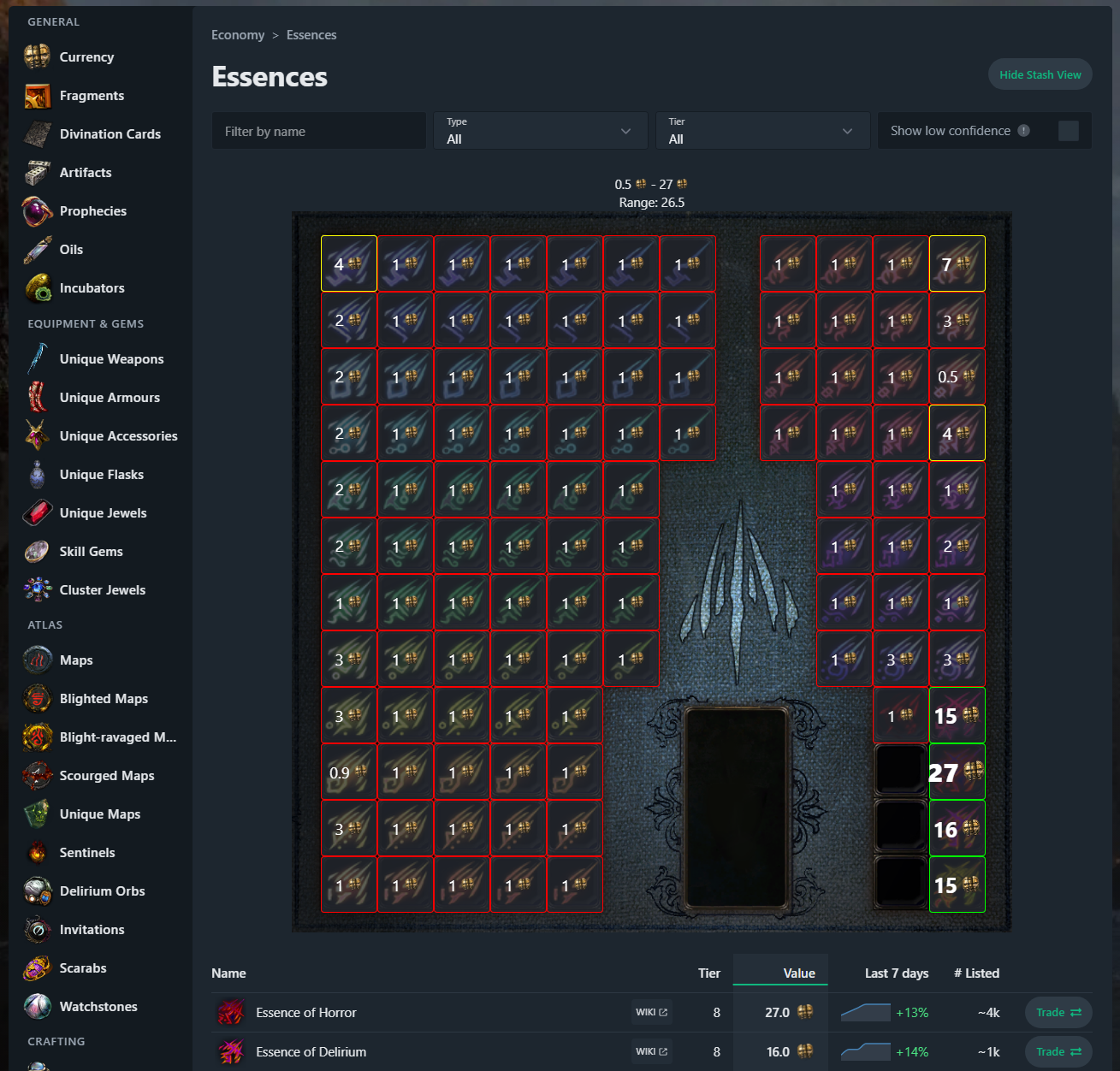This screenshot has height=1071, width=1120.
Task: Select the stash cell valued 0.9
Action: [349, 772]
